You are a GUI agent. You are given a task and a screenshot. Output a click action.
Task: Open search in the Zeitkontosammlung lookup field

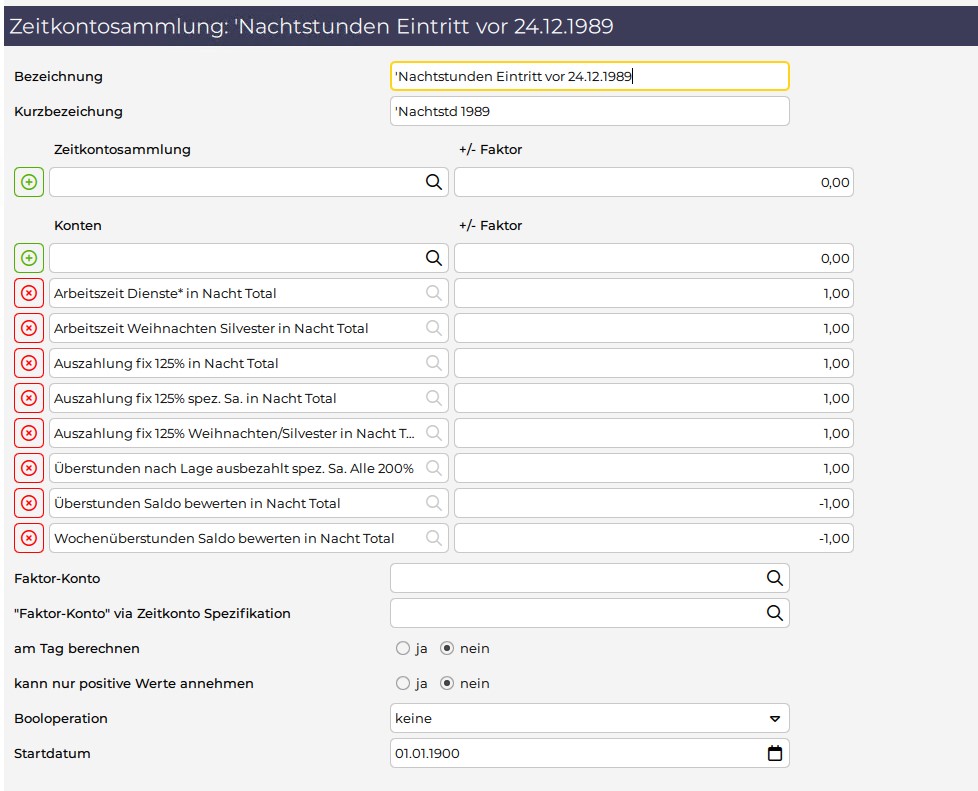[x=433, y=182]
